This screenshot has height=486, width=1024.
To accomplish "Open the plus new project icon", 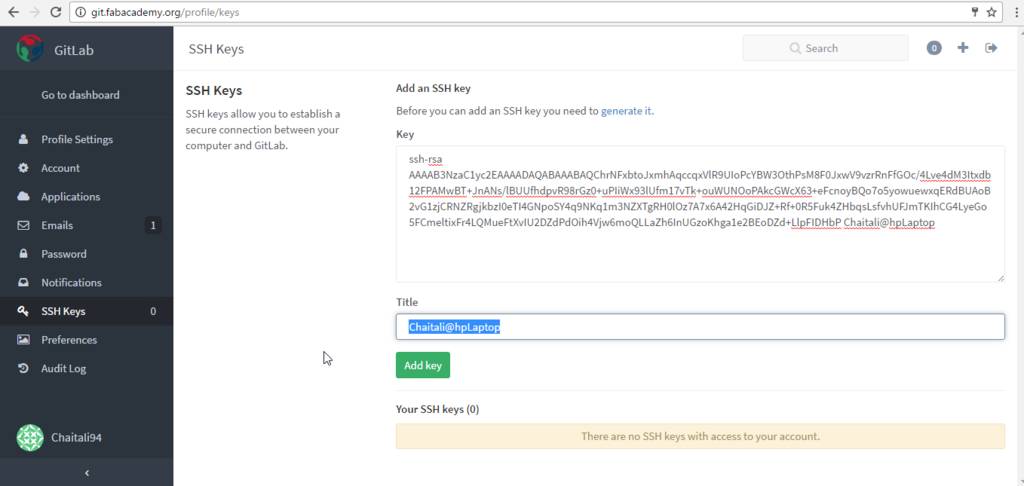I will pyautogui.click(x=963, y=48).
